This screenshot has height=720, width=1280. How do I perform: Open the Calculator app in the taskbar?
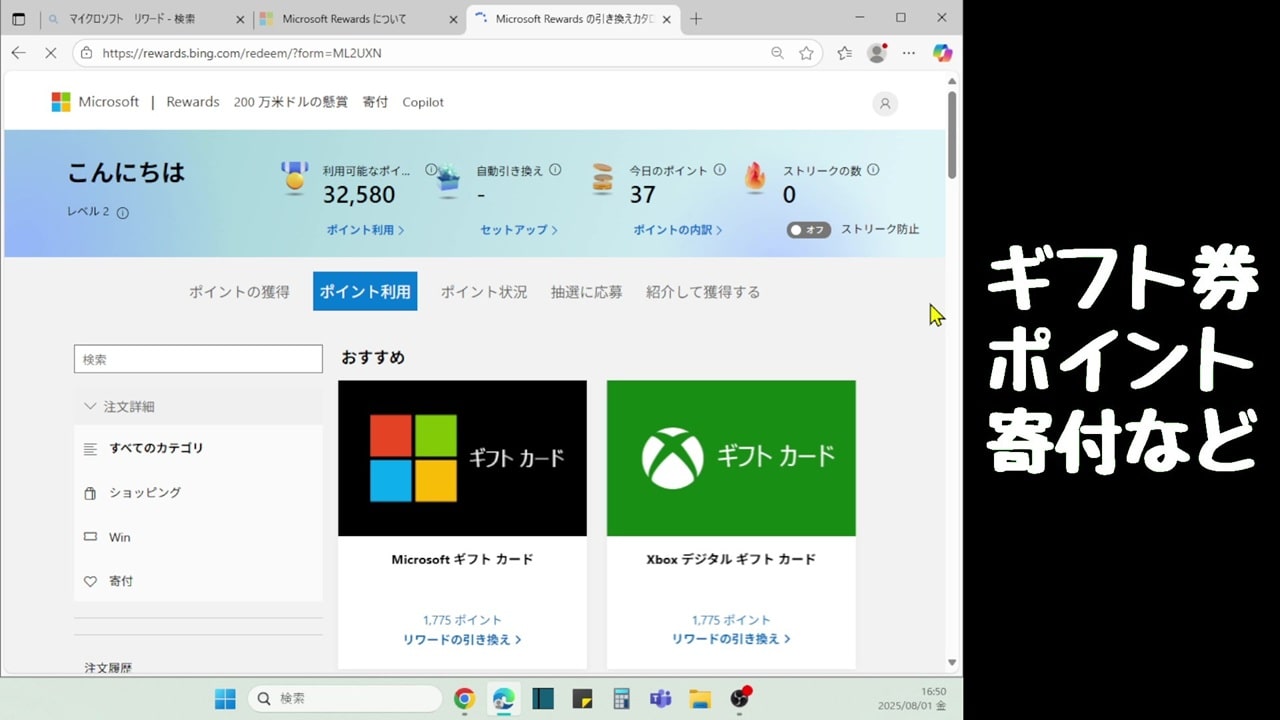621,698
